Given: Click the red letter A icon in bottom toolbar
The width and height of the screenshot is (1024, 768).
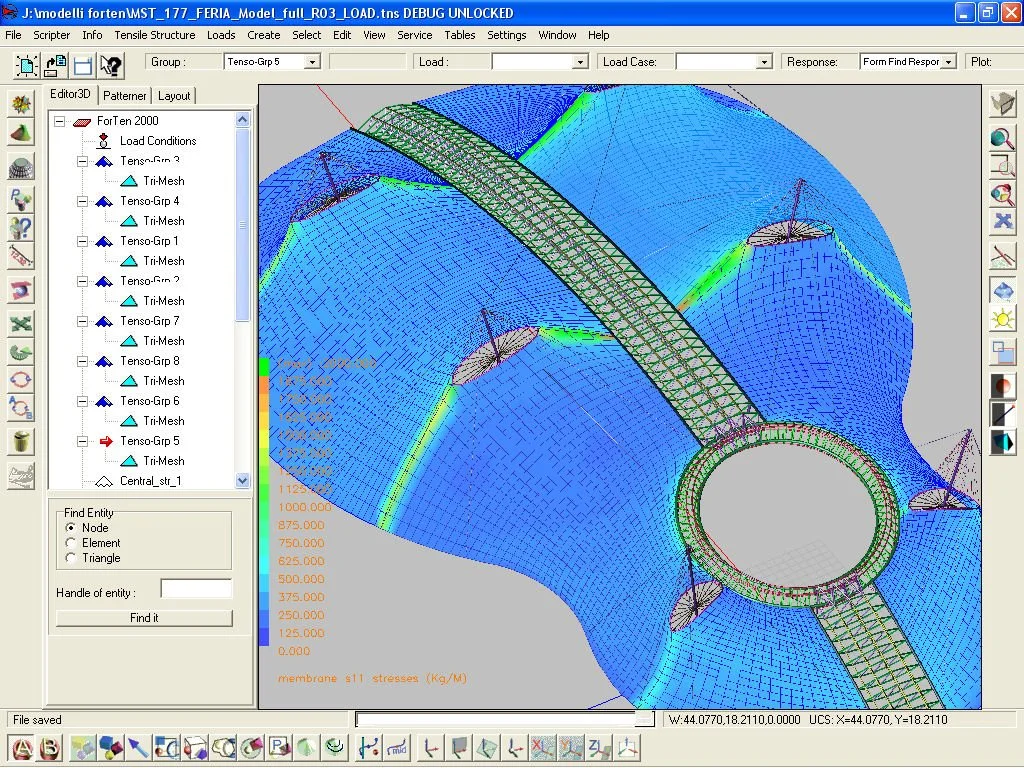Looking at the screenshot, I should point(21,747).
